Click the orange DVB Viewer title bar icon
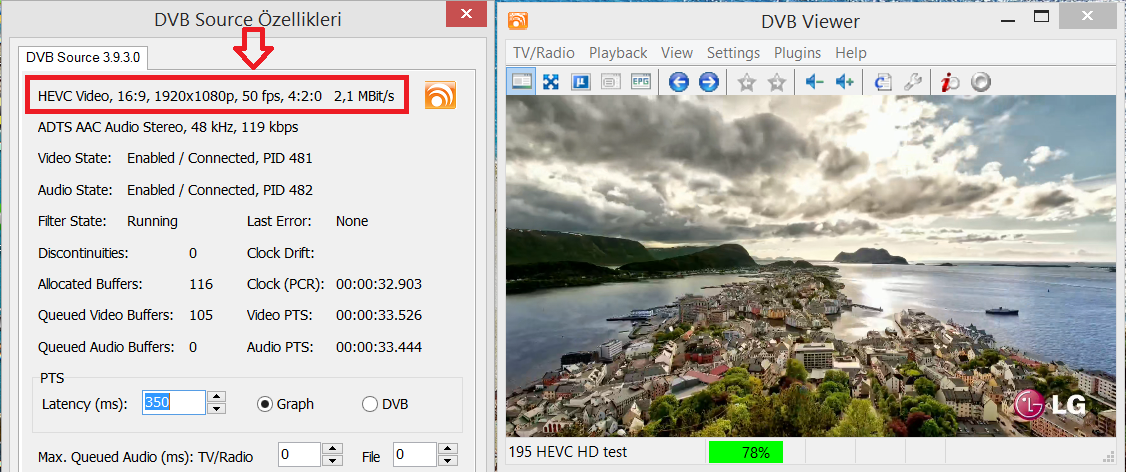 (x=518, y=20)
